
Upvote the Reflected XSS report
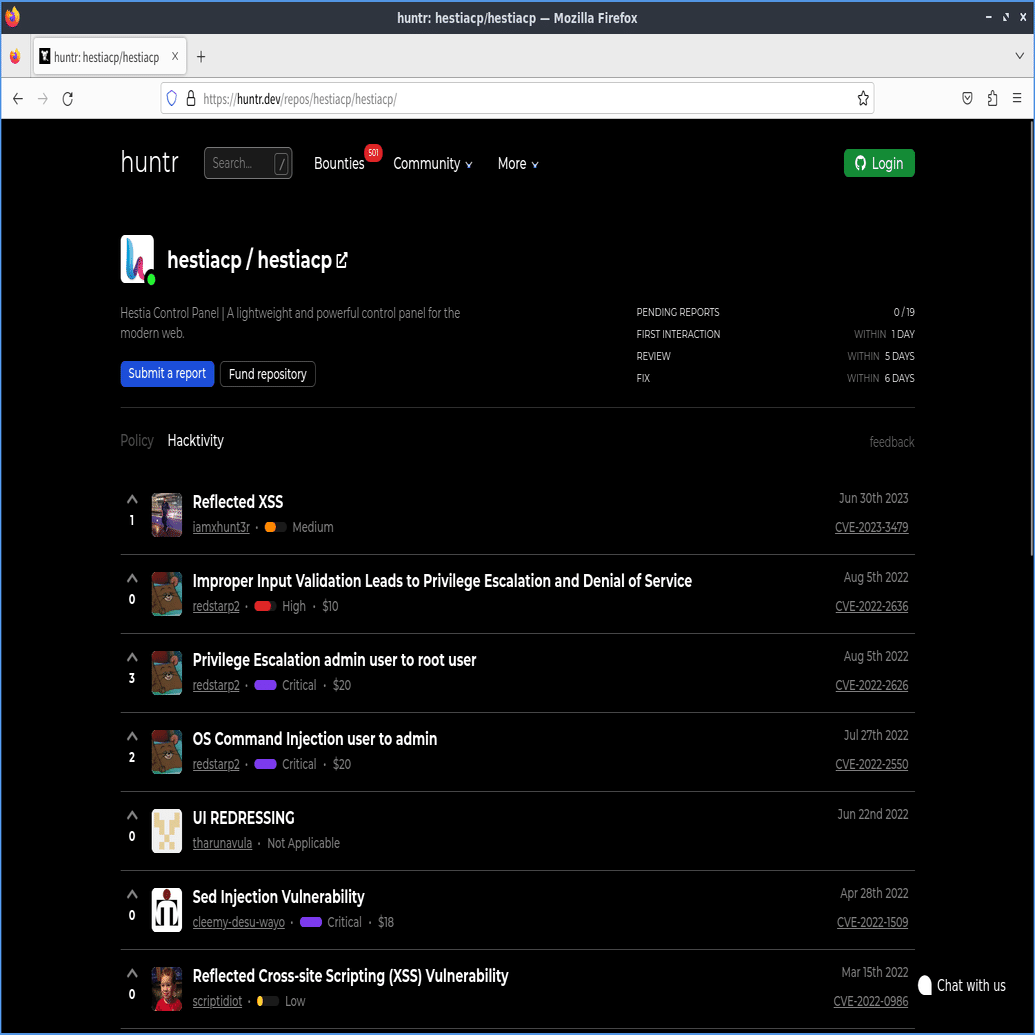pos(132,500)
